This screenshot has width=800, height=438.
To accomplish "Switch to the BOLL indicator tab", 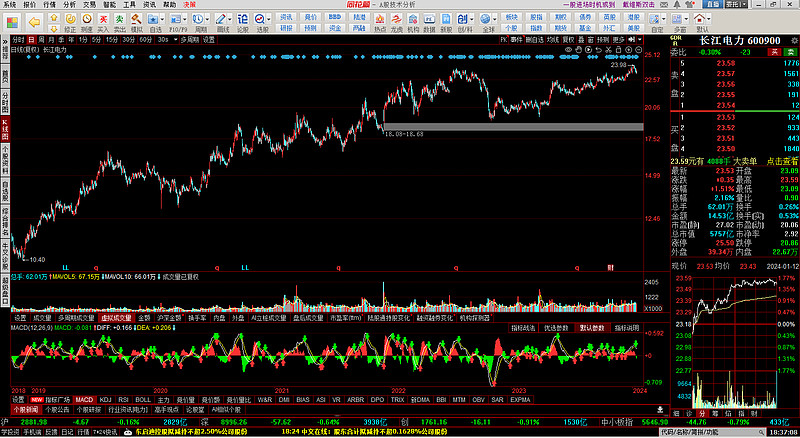I will click(143, 400).
